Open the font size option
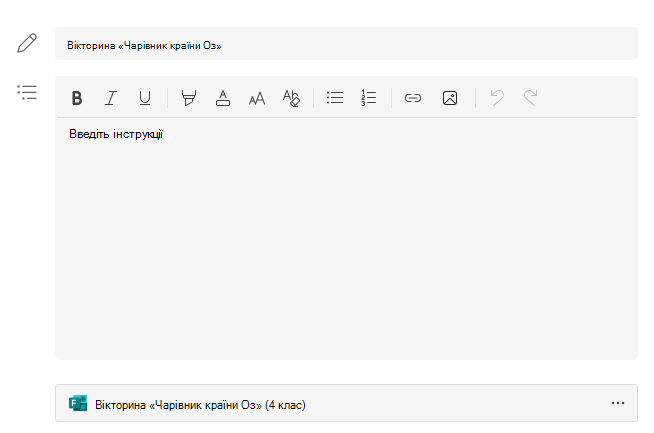Image resolution: width=654 pixels, height=433 pixels. tap(257, 98)
